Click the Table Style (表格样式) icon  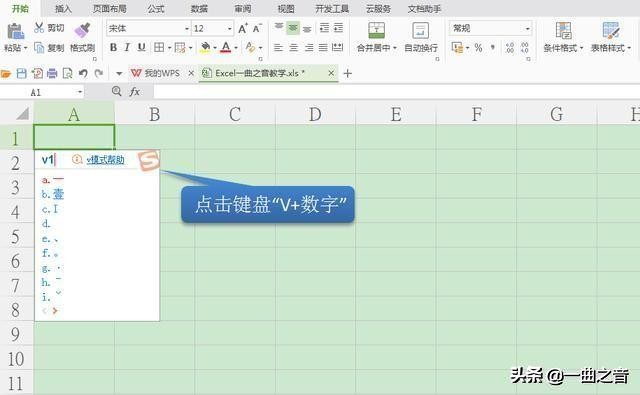coord(611,31)
